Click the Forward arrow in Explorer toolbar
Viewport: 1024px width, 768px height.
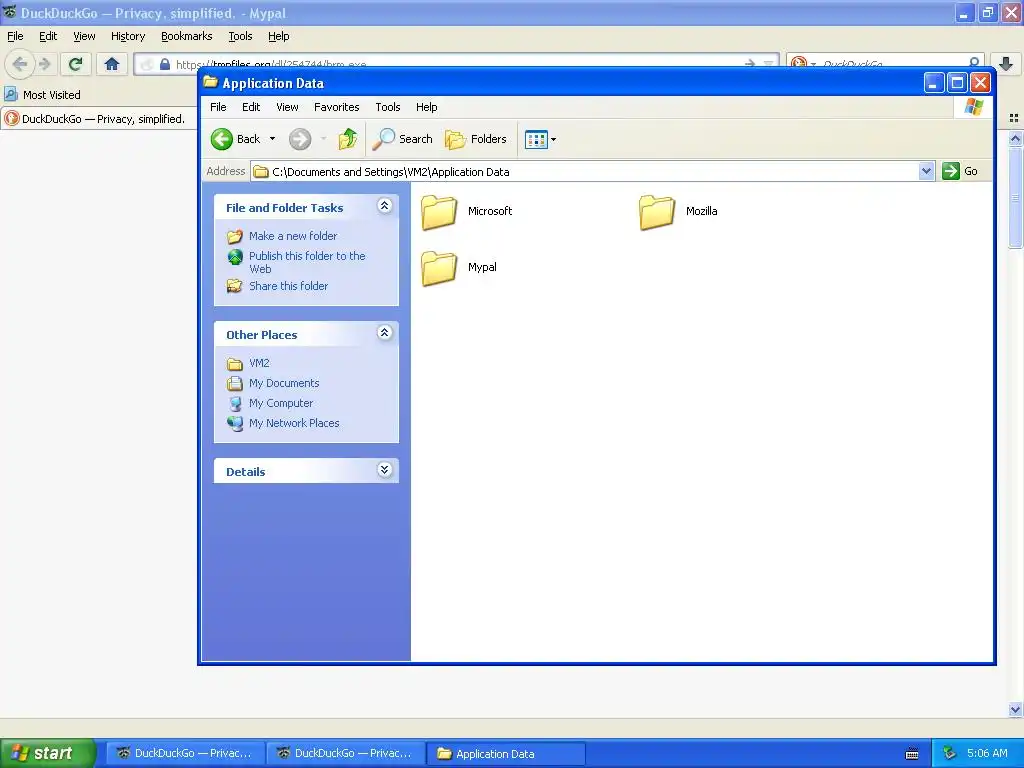click(300, 139)
